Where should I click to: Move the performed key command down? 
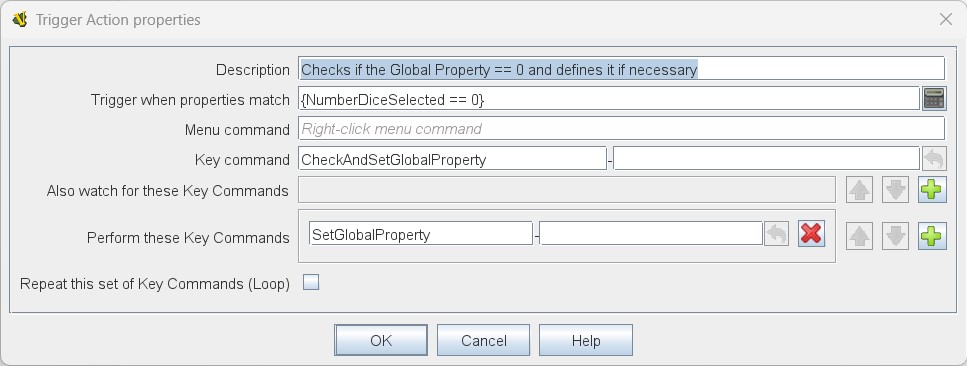tap(895, 236)
